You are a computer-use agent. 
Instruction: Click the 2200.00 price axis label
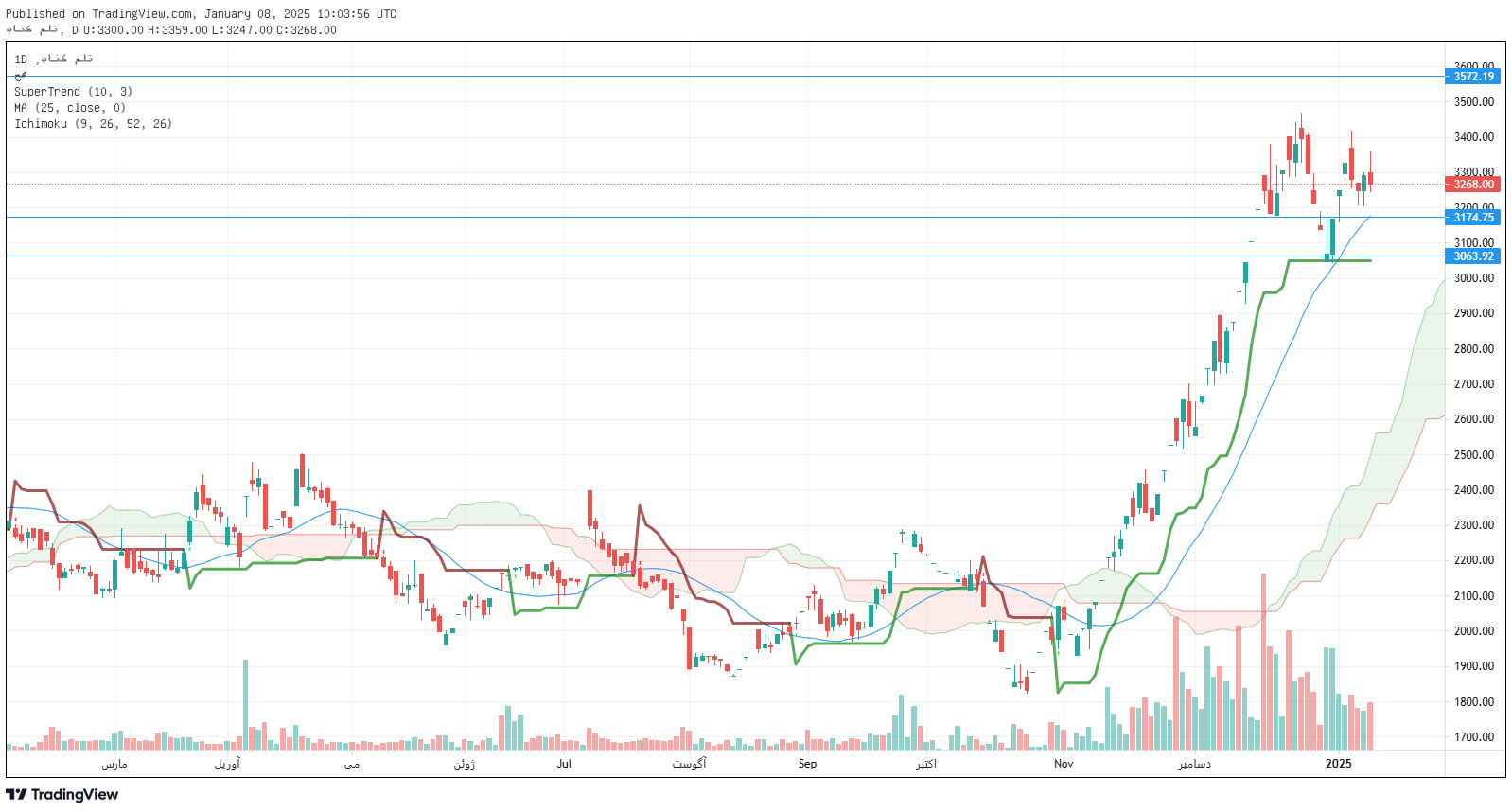coord(1474,560)
